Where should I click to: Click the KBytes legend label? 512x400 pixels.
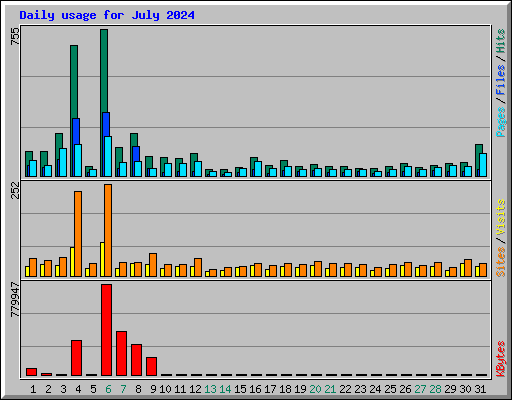[x=501, y=359]
